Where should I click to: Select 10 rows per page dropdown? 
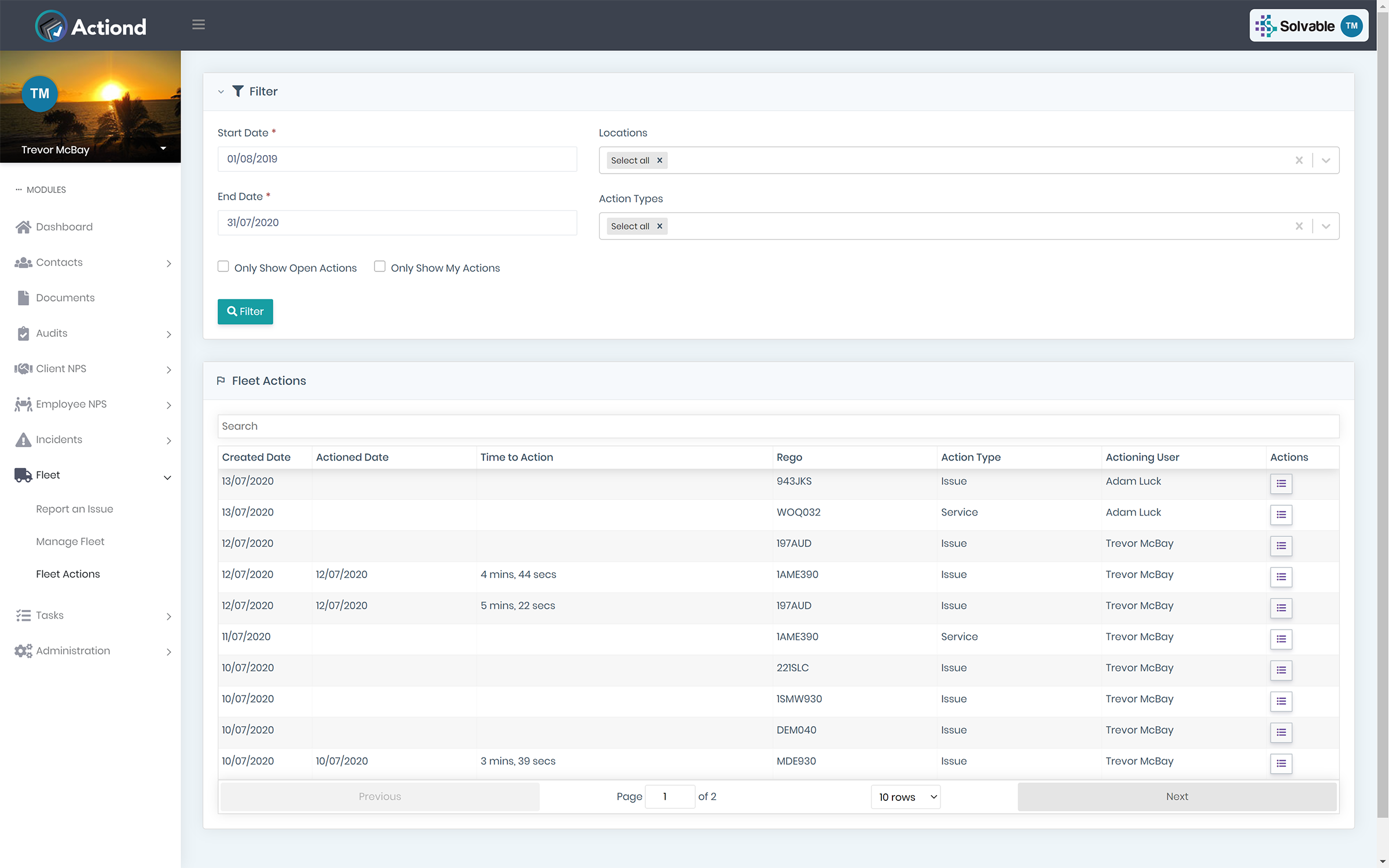pyautogui.click(x=905, y=796)
